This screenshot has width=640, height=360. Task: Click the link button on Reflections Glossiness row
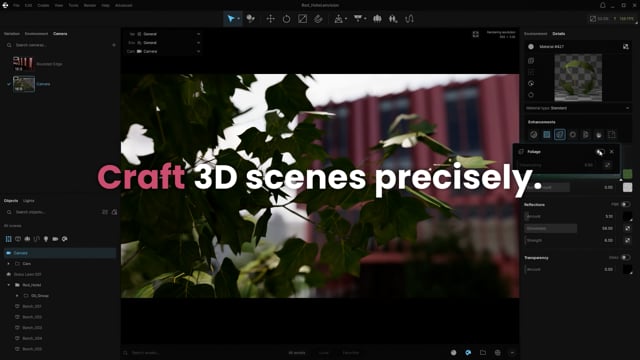(627, 228)
